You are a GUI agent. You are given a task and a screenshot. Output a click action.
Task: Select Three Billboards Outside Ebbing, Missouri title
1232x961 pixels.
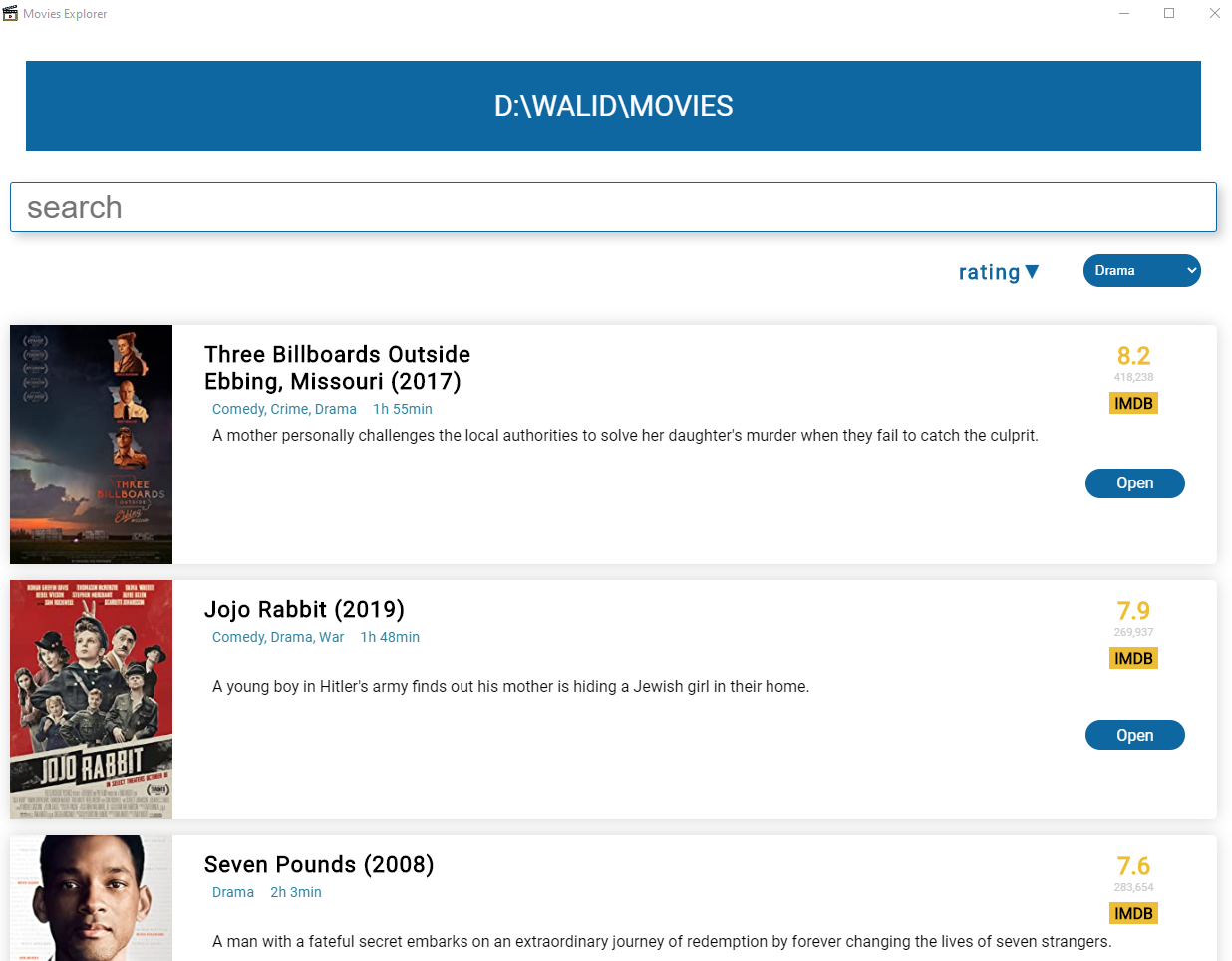[337, 368]
